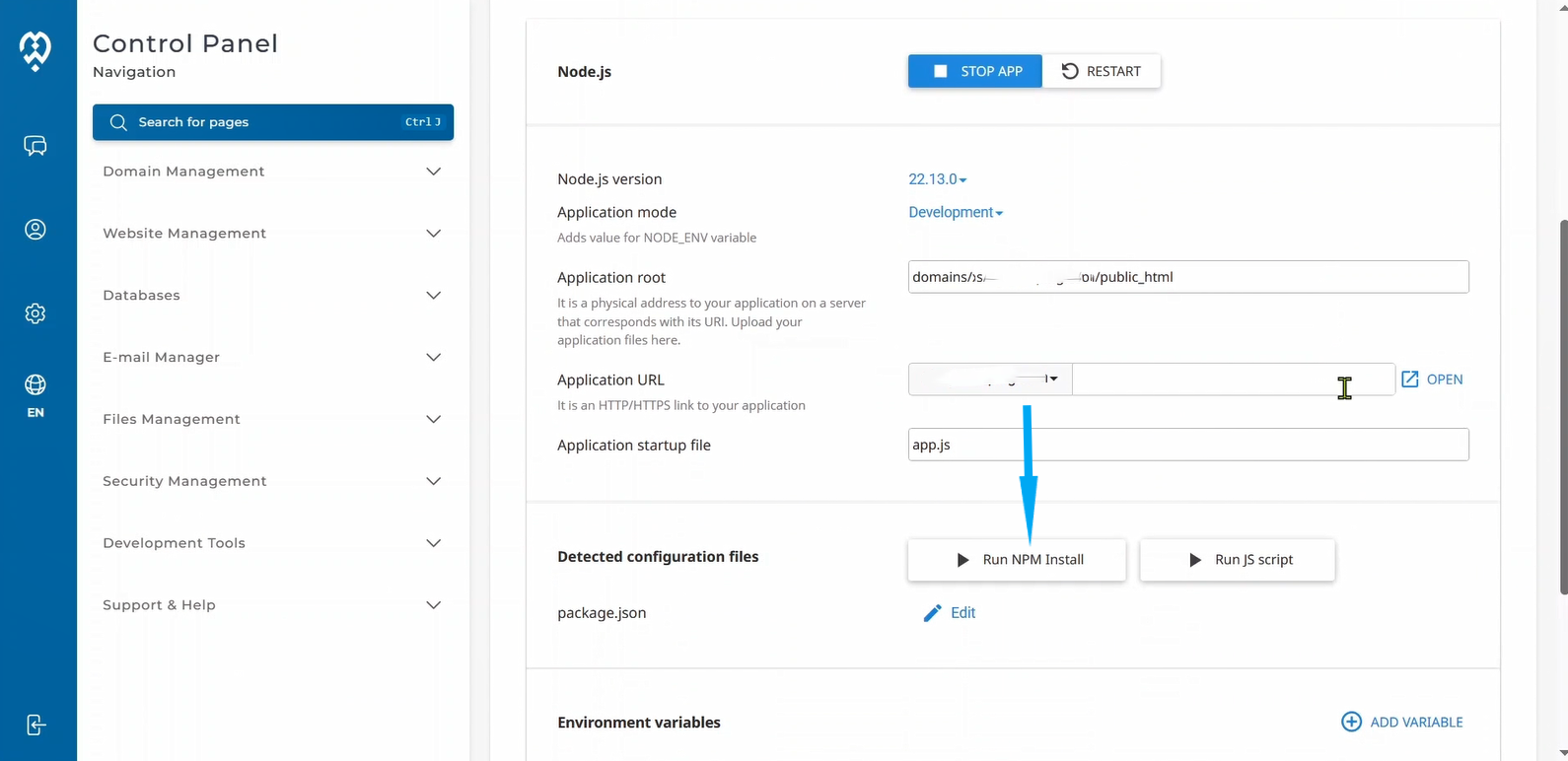Run NPM Install

coord(1016,560)
